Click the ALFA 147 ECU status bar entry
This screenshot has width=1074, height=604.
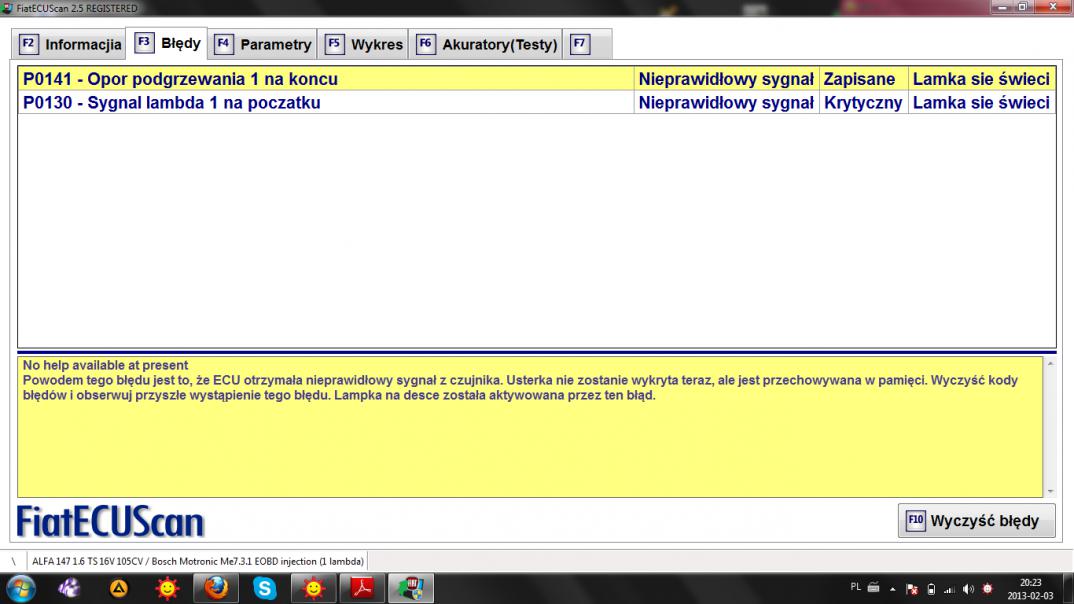pos(197,561)
